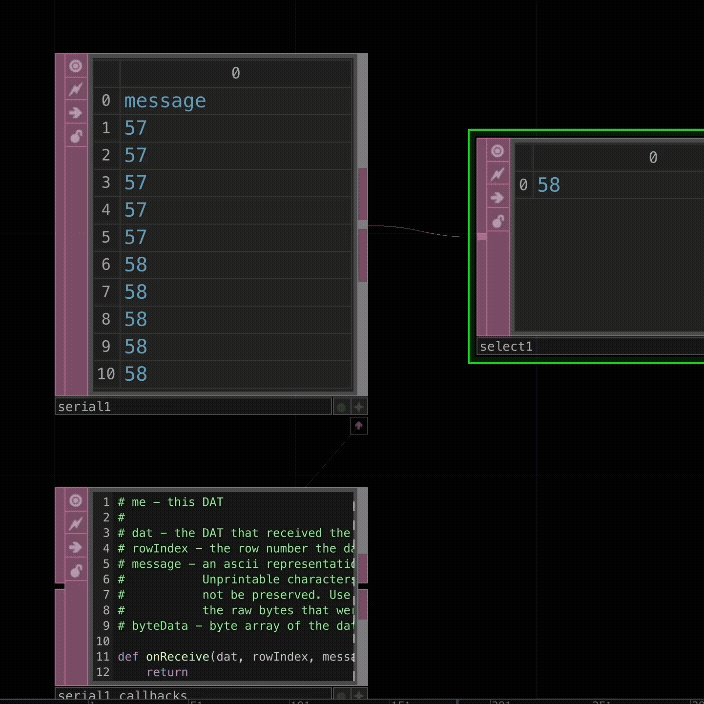
Task: Select the serial1 node name label
Action: coord(193,407)
